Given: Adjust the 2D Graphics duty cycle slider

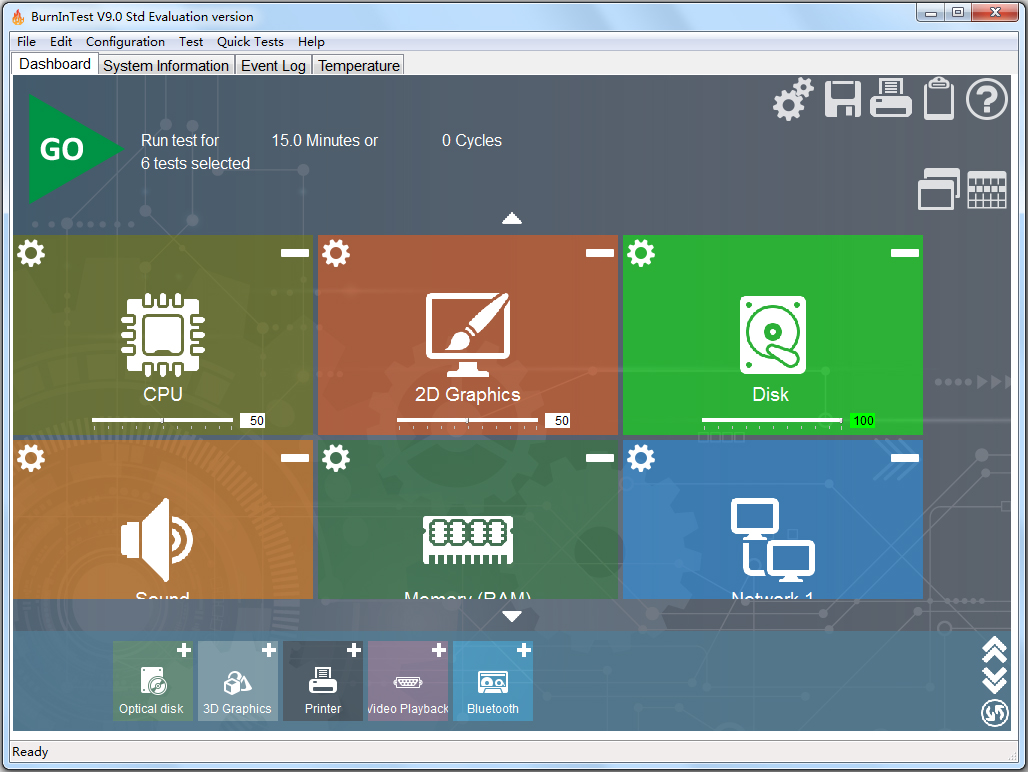Looking at the screenshot, I should [467, 421].
